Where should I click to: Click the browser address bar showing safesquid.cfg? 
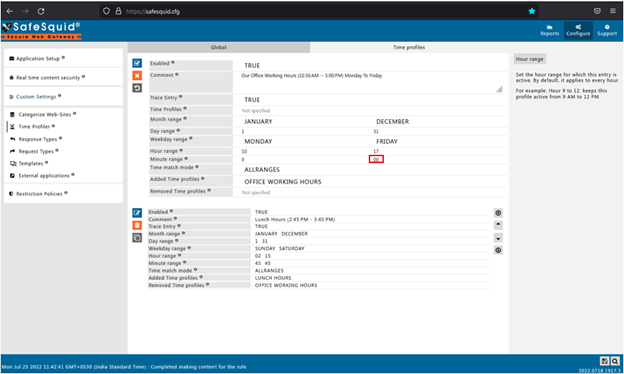[x=318, y=11]
